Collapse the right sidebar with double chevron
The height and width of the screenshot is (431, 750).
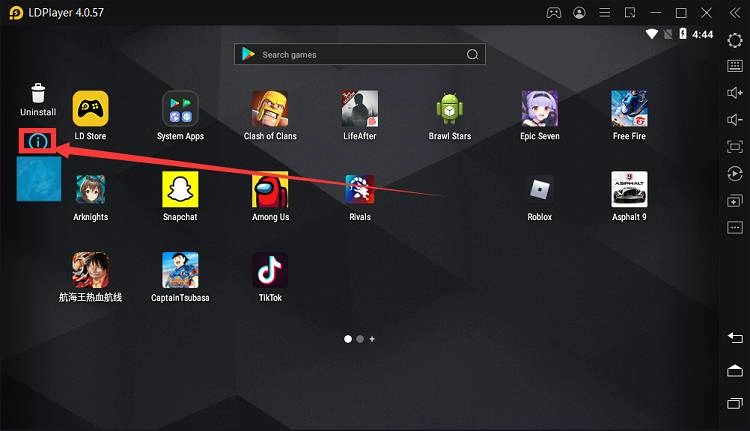click(736, 13)
